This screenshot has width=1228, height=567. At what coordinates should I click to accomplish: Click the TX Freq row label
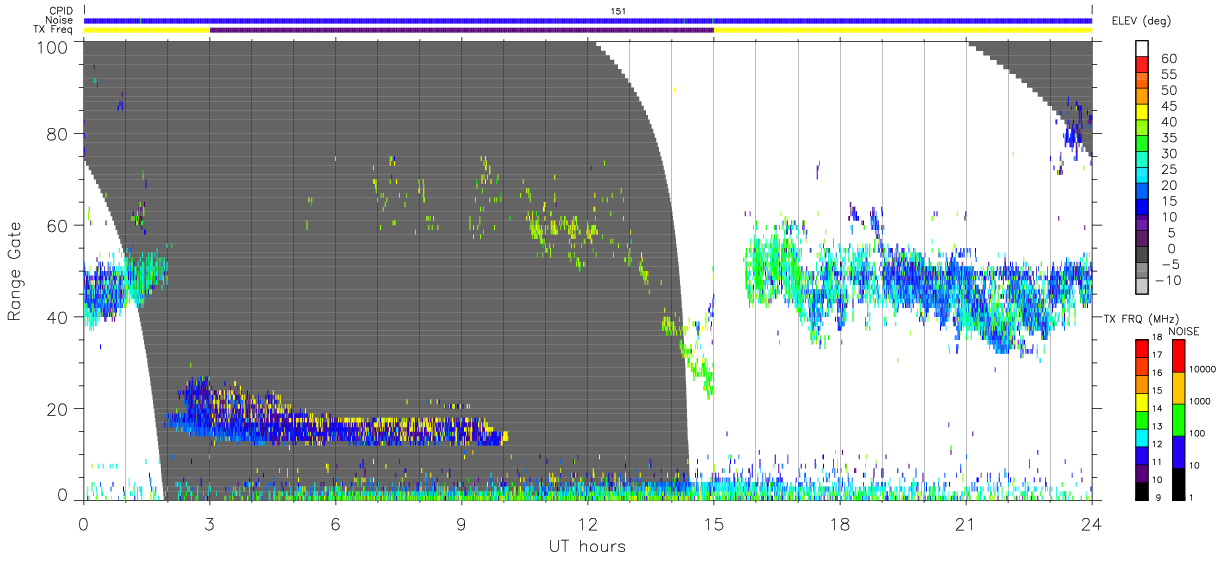[x=55, y=30]
